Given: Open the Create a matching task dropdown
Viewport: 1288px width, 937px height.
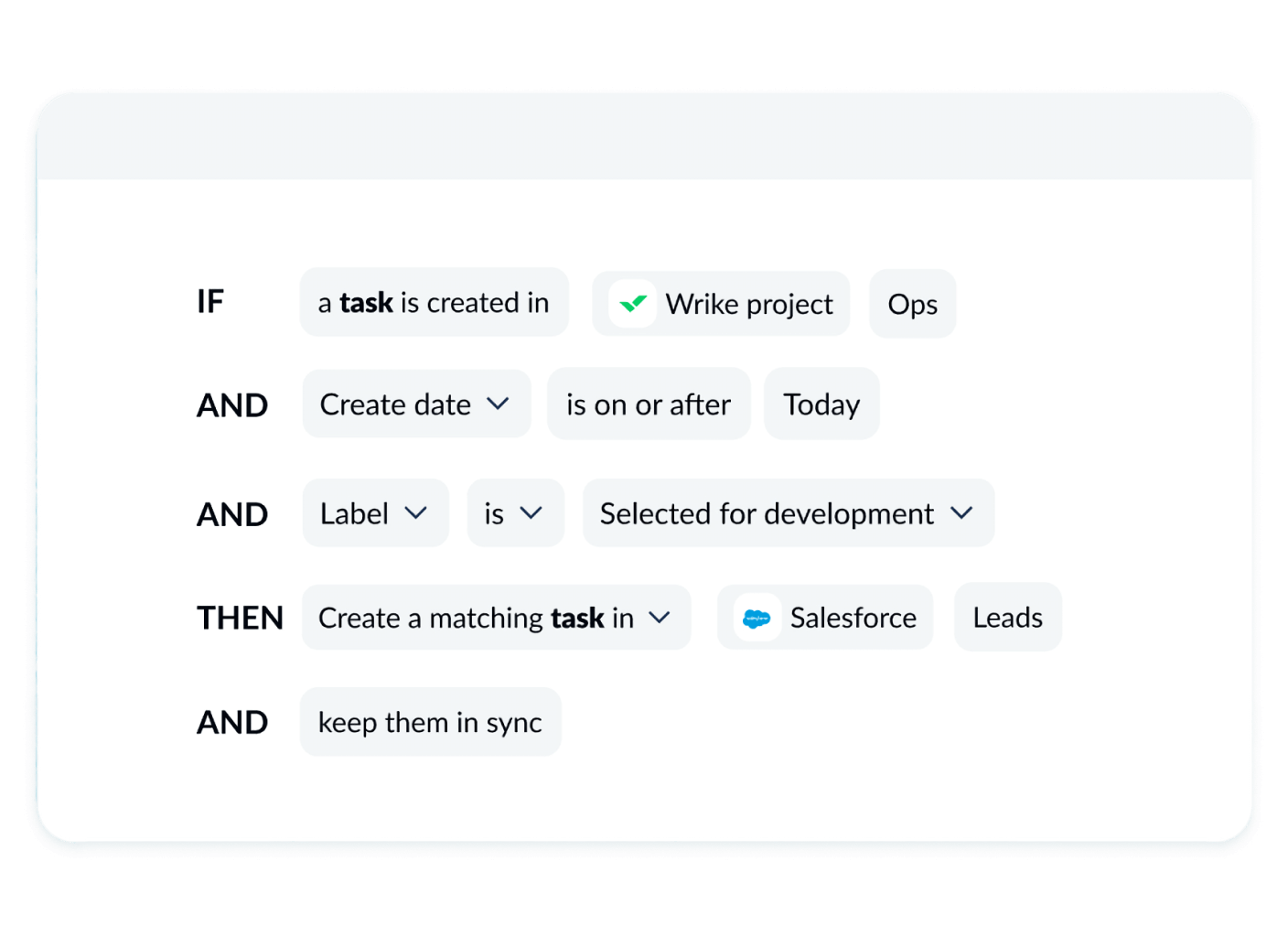Looking at the screenshot, I should [x=495, y=618].
